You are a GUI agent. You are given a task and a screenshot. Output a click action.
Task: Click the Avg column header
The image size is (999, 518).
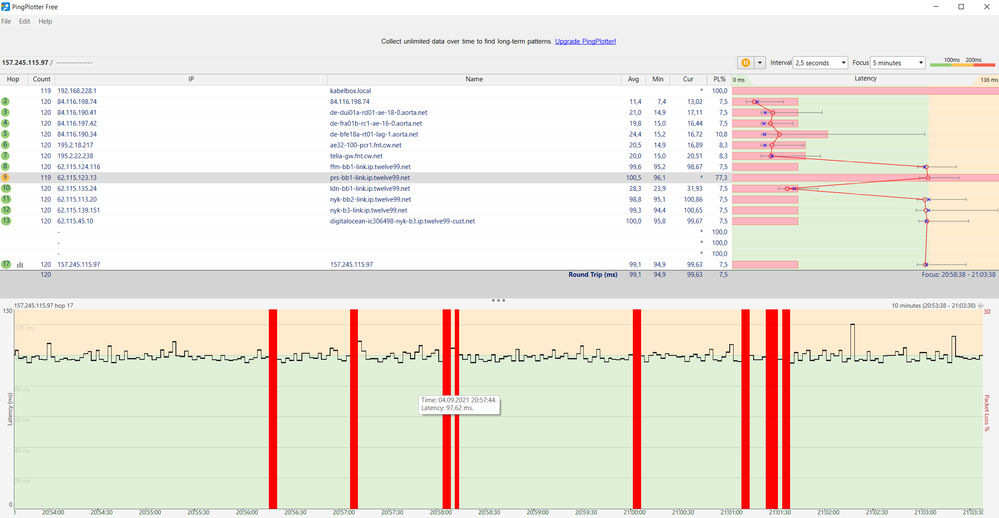click(633, 79)
